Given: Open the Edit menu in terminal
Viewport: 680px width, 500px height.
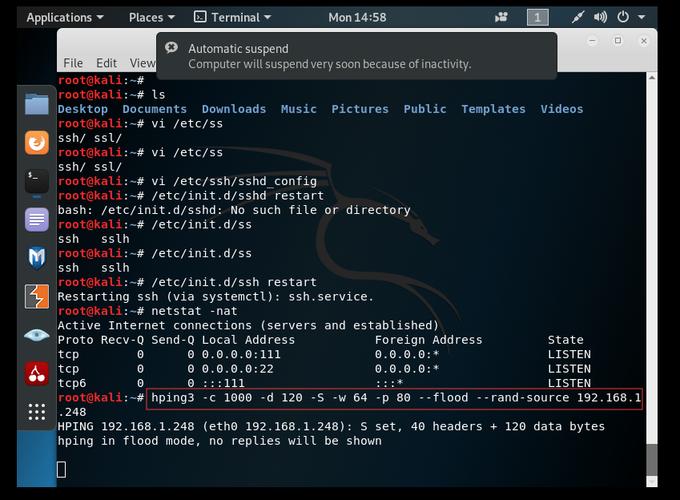Looking at the screenshot, I should tap(106, 63).
